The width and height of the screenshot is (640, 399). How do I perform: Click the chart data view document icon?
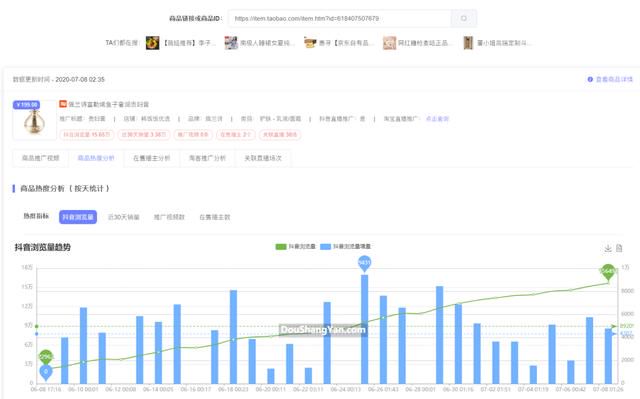tap(619, 248)
